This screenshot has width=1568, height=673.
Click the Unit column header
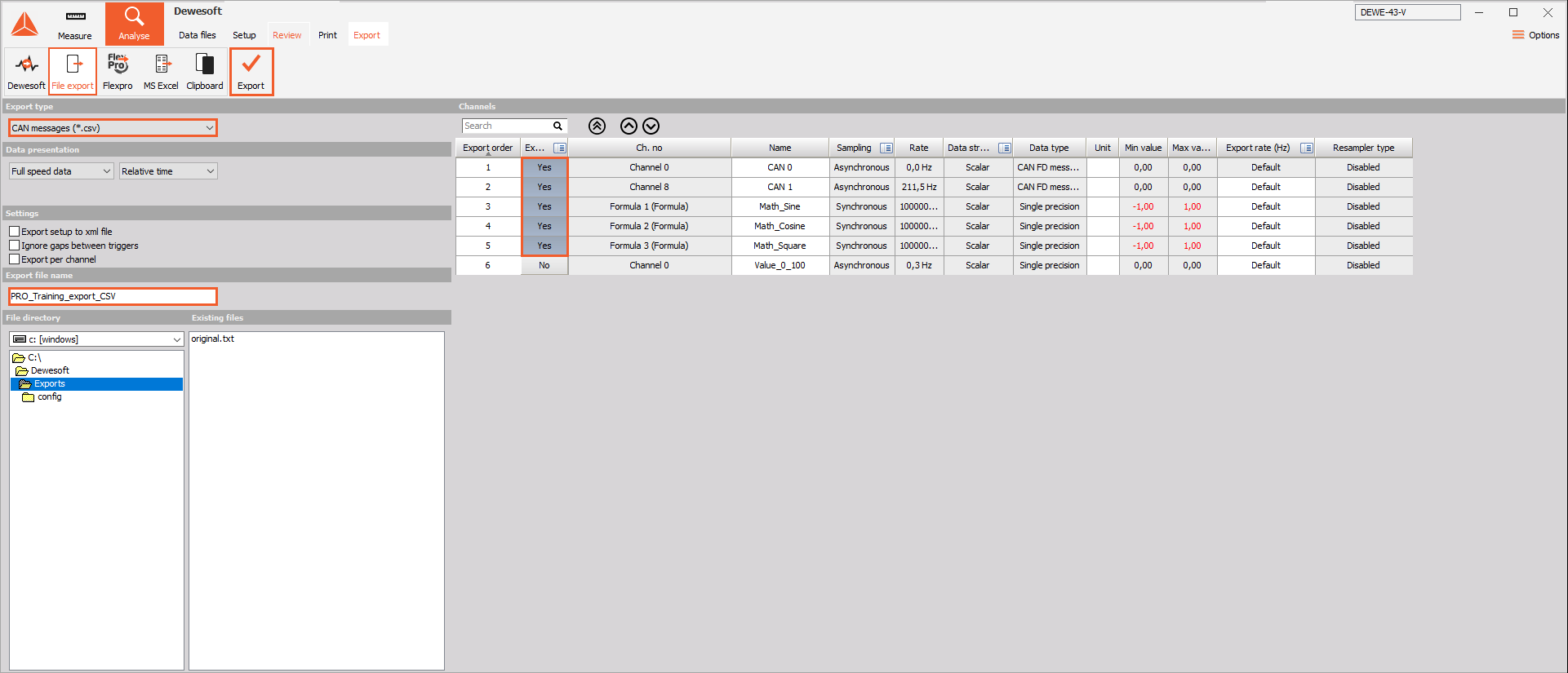point(1103,148)
